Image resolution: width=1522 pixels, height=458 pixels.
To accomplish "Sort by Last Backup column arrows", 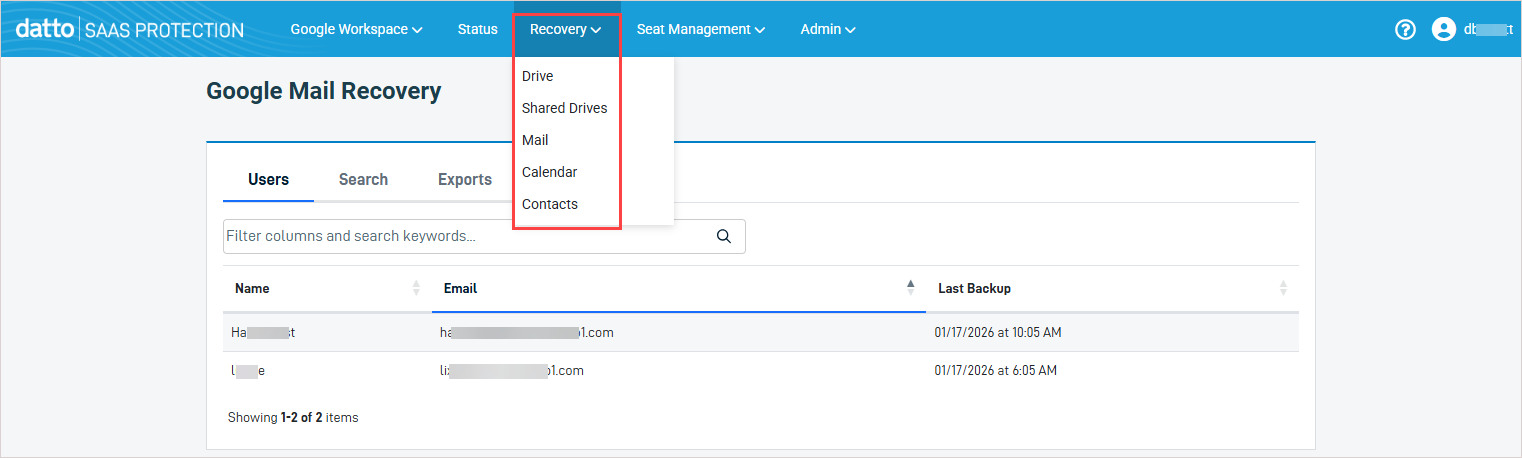I will [1283, 288].
